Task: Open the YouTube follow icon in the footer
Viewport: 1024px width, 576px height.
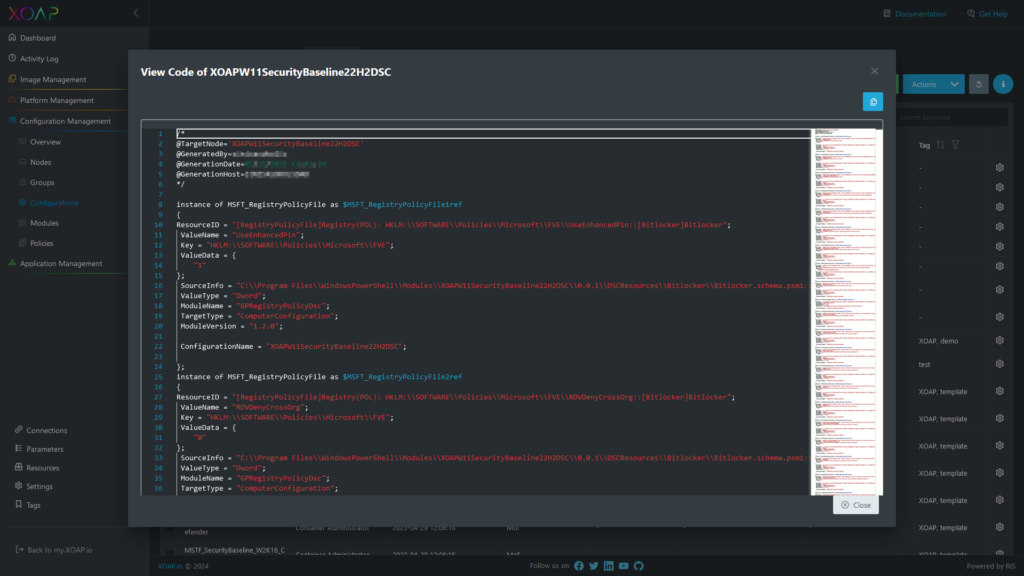Action: pos(624,566)
